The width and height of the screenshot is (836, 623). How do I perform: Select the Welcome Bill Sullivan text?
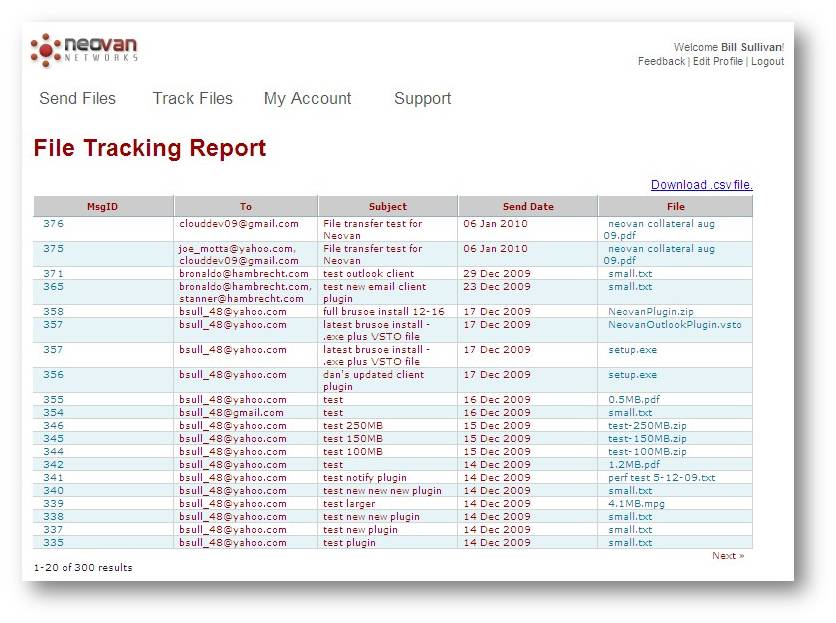[729, 47]
